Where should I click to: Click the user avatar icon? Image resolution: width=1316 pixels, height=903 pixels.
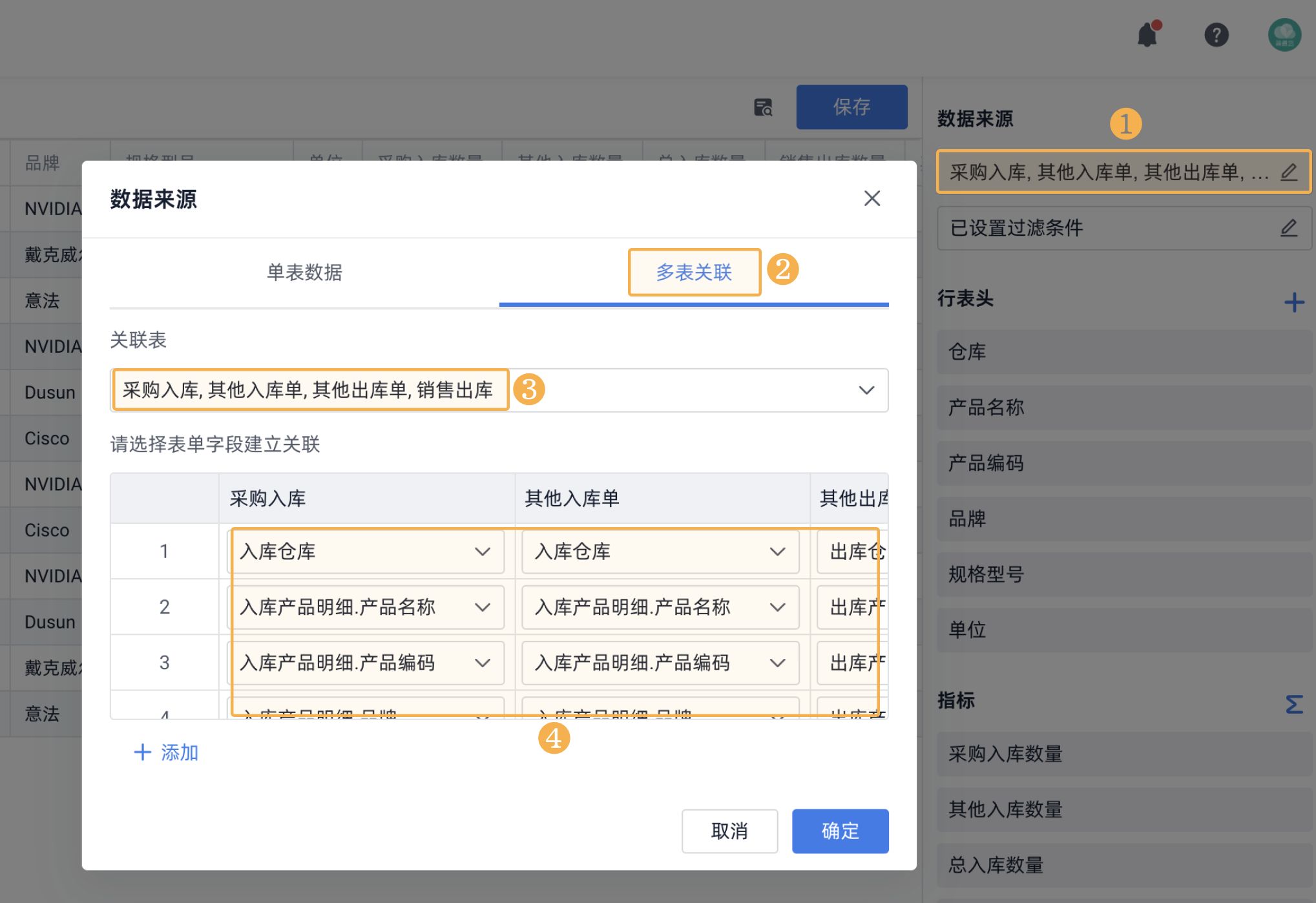pyautogui.click(x=1284, y=35)
